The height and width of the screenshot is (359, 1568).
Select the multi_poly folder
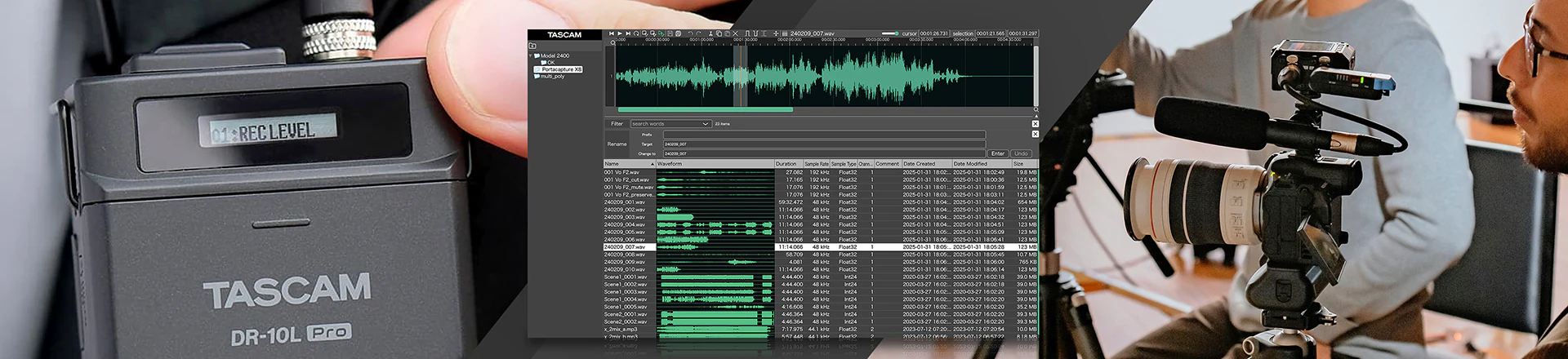point(550,76)
